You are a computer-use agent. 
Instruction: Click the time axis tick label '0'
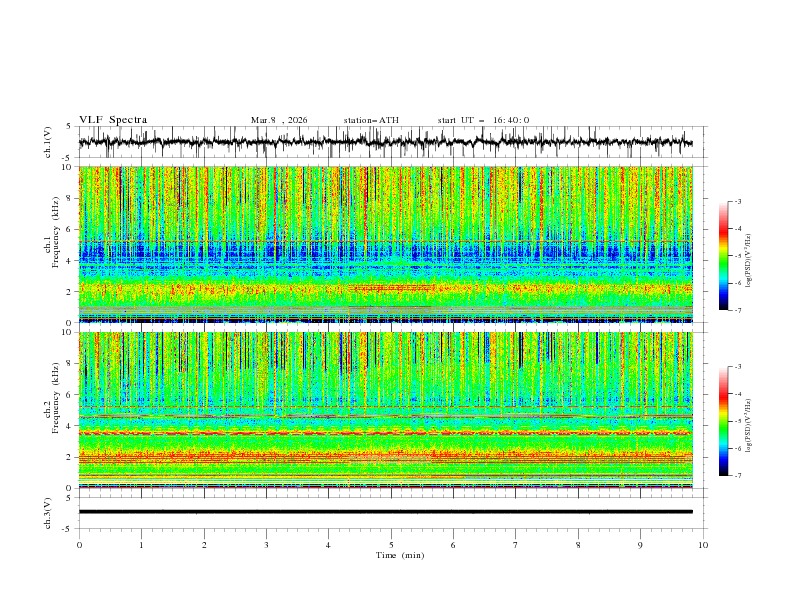click(x=79, y=545)
